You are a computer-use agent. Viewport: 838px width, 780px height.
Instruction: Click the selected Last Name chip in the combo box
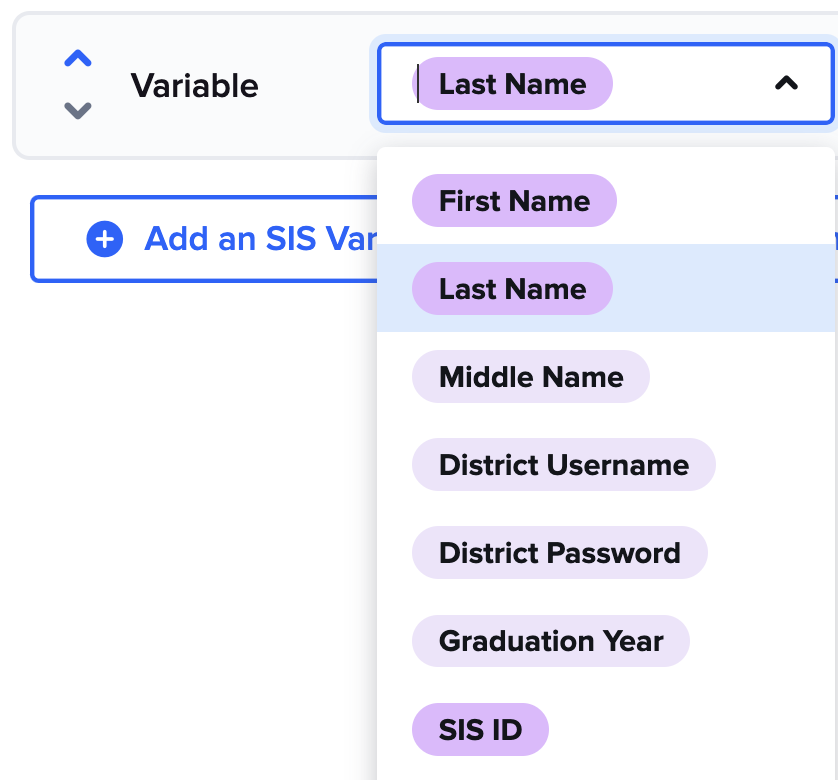(x=512, y=84)
